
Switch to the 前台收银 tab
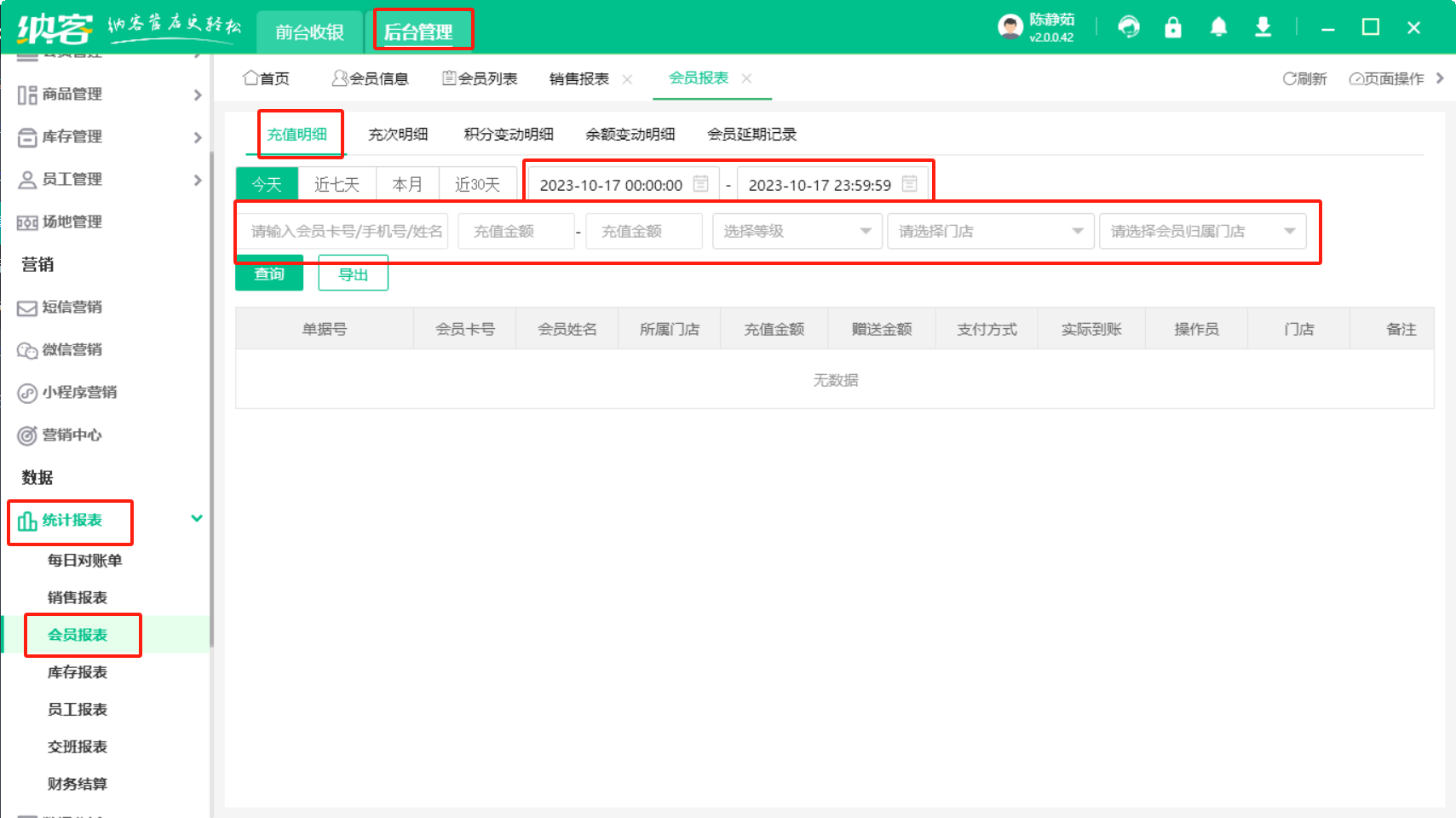point(309,32)
